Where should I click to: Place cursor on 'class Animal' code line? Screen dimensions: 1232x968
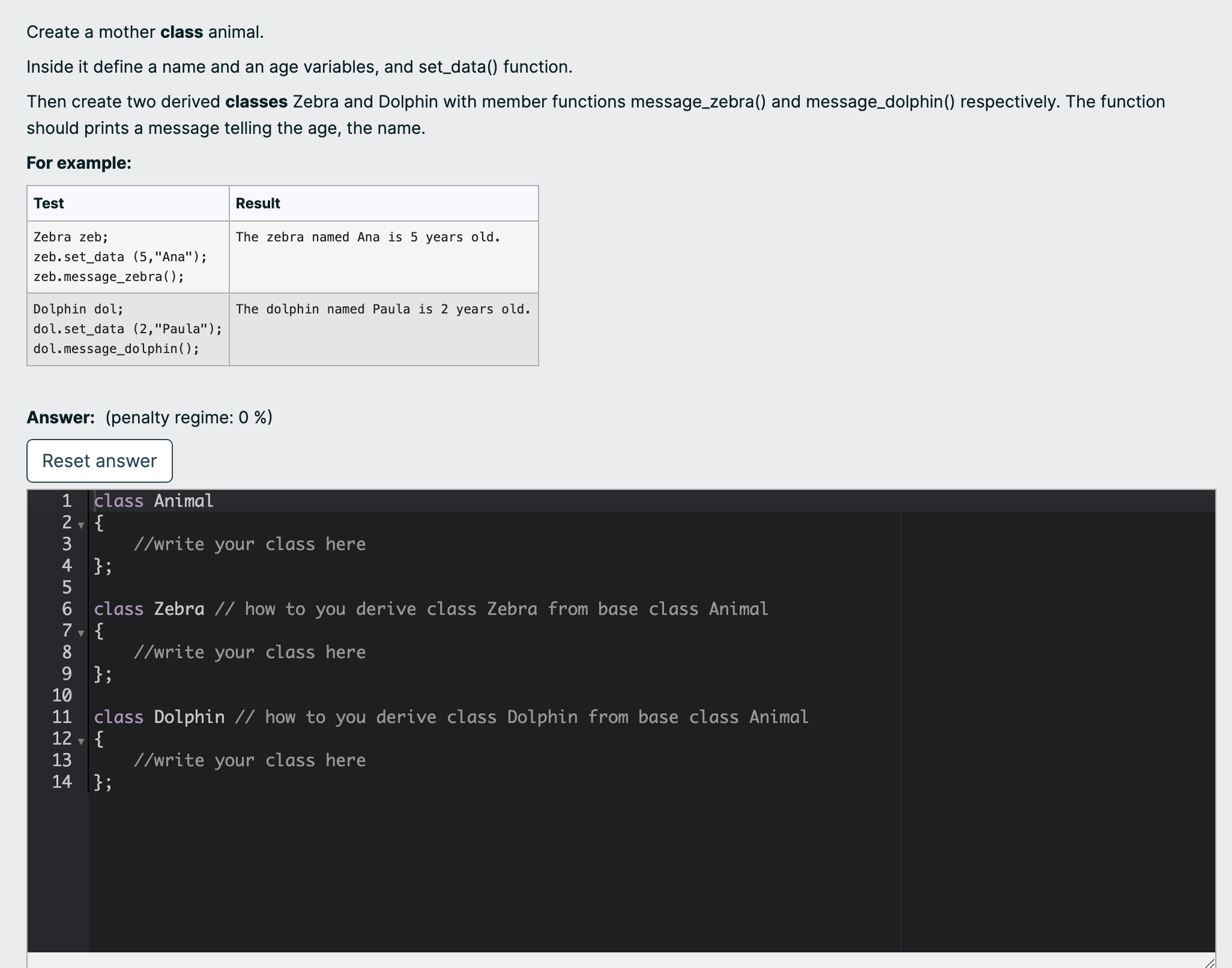(154, 501)
